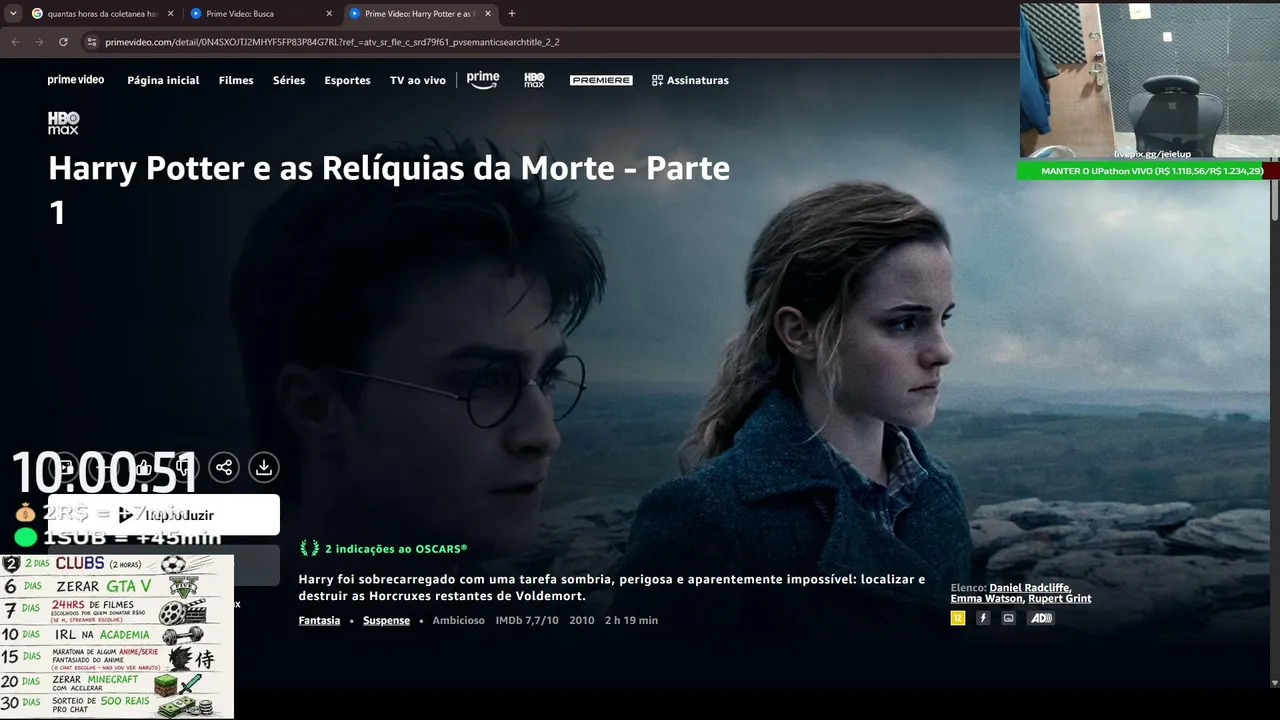This screenshot has width=1280, height=720.
Task: Click the '2 h 19 min' duration text
Action: (x=631, y=620)
